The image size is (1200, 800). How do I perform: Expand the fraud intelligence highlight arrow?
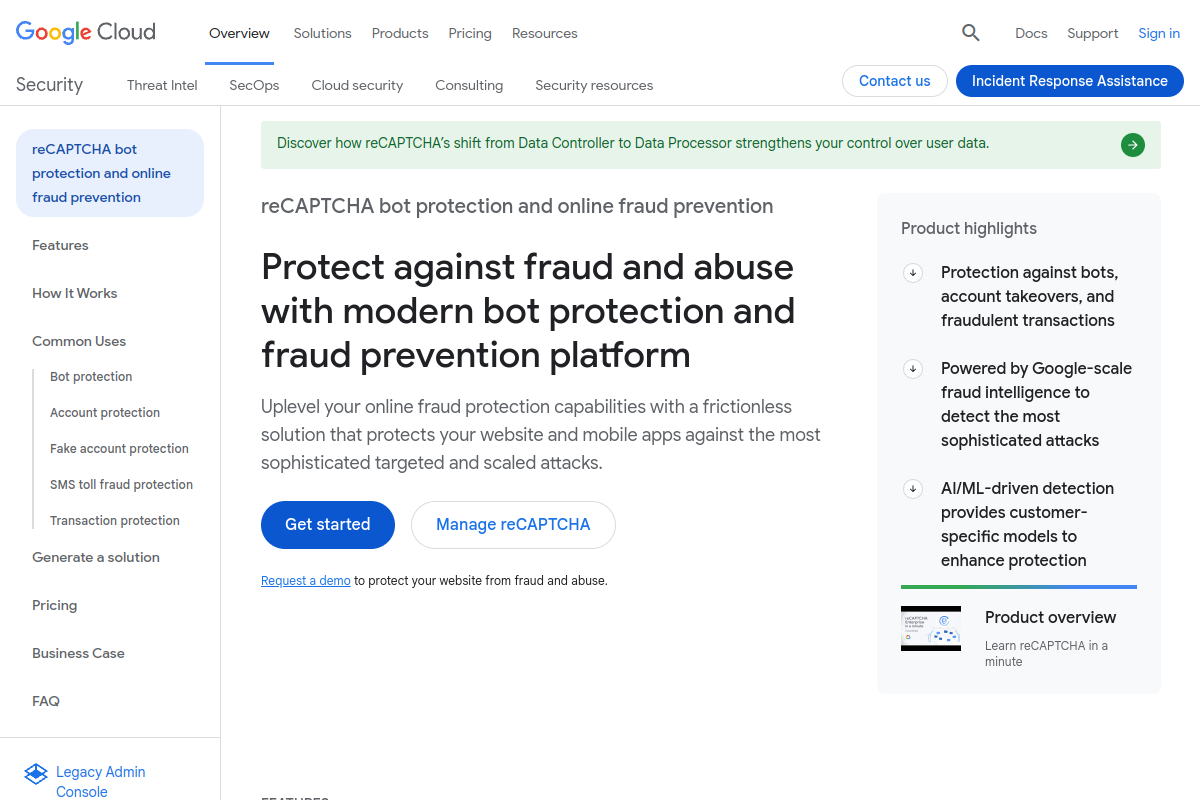(912, 368)
